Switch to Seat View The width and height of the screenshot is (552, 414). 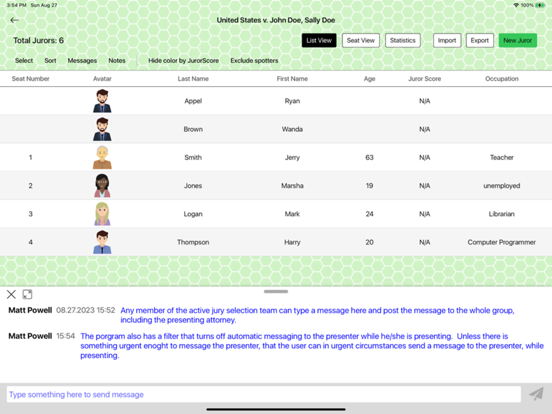[x=361, y=40]
